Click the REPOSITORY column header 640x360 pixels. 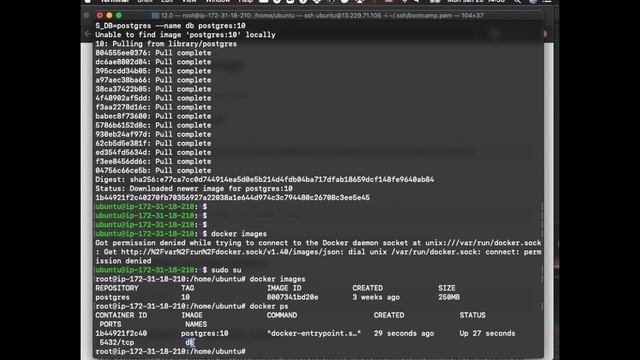coord(117,288)
